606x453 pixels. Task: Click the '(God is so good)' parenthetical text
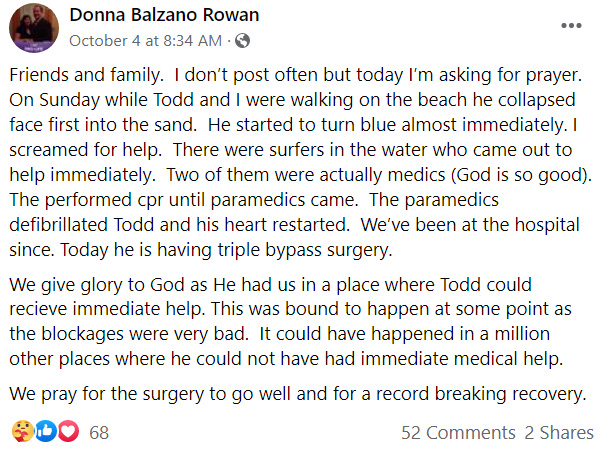click(x=521, y=175)
